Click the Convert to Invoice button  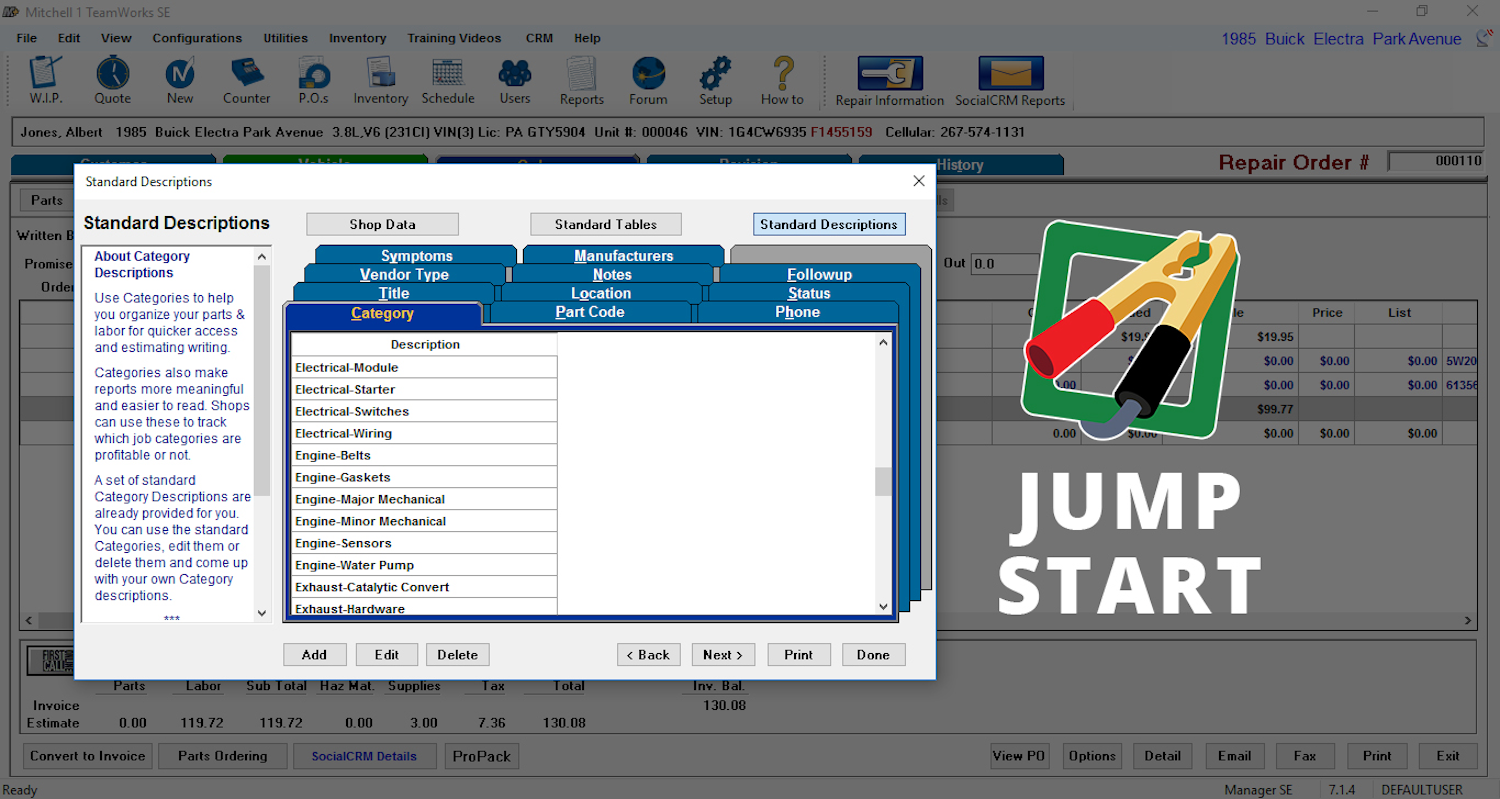87,756
